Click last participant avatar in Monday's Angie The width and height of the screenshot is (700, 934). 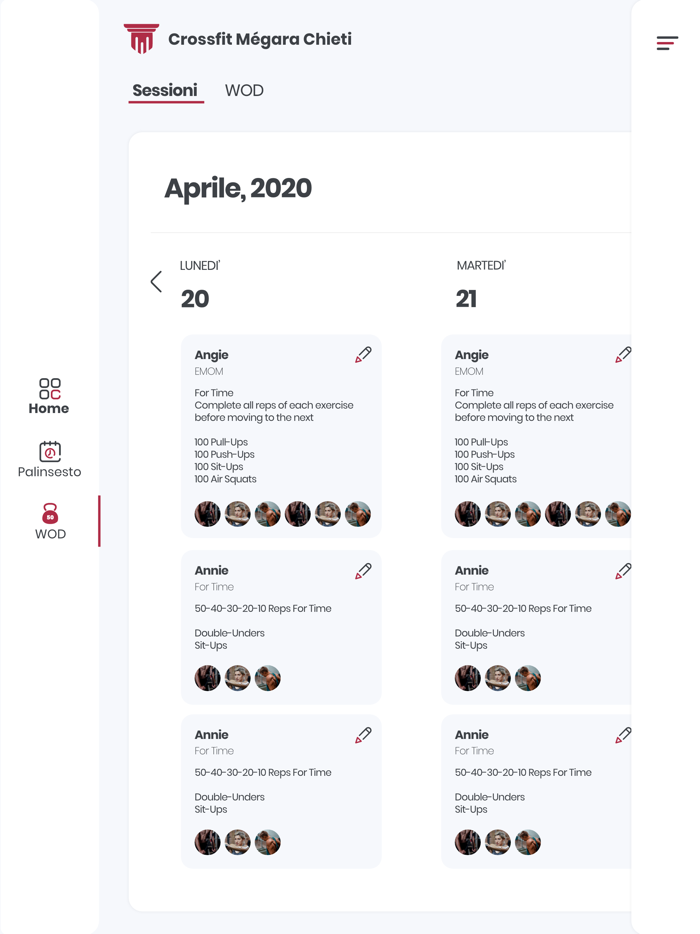[x=357, y=514]
